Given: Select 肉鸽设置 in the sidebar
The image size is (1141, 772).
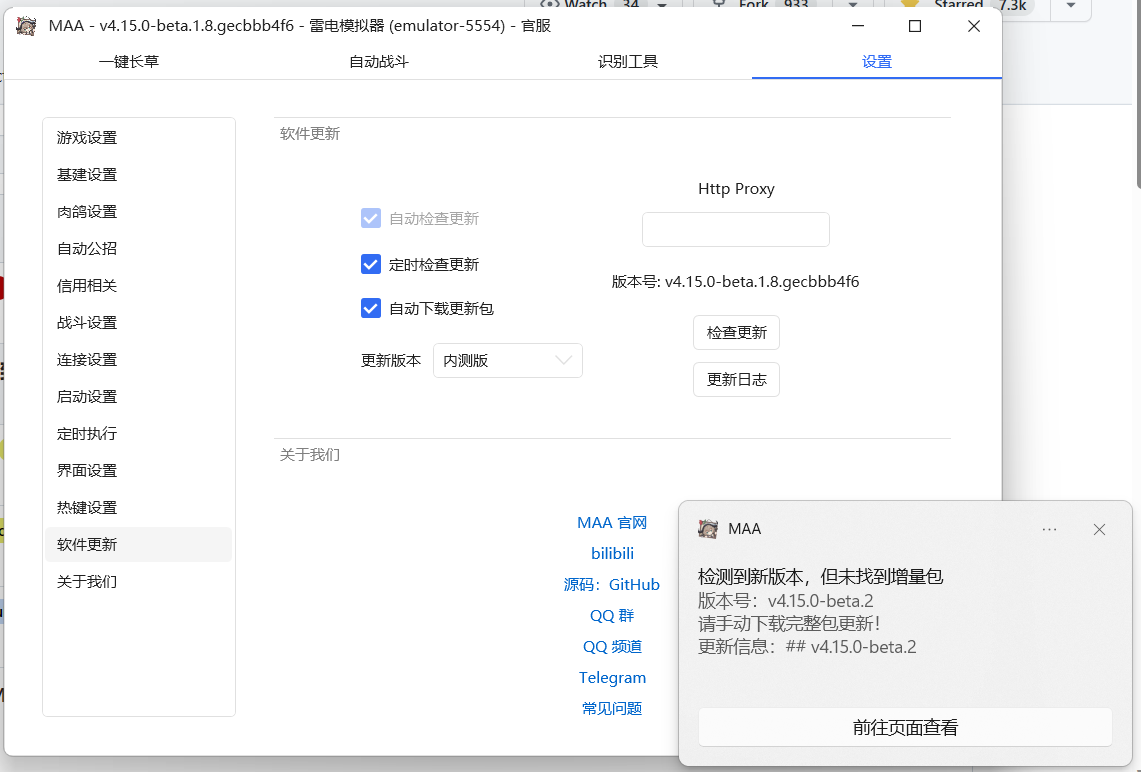Looking at the screenshot, I should (138, 212).
